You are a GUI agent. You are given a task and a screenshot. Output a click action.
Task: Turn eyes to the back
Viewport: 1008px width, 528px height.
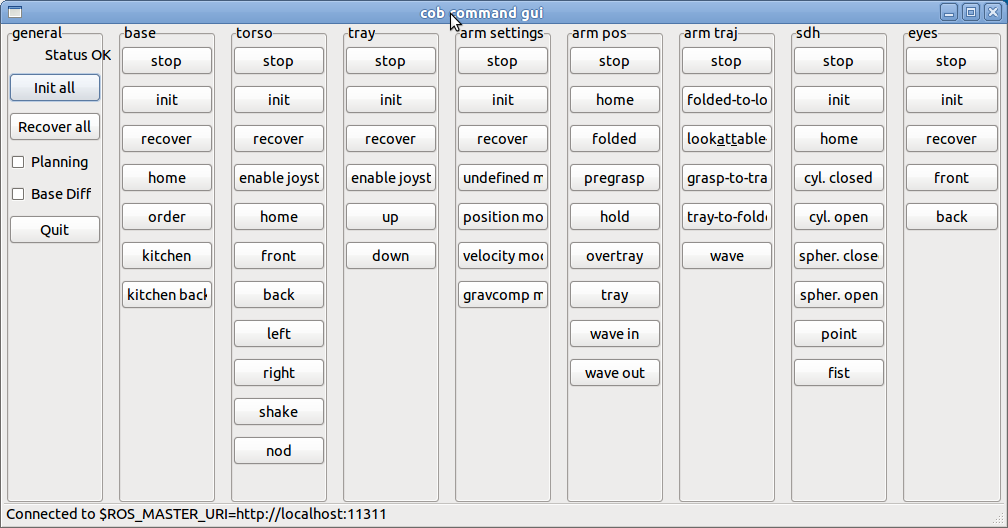(x=951, y=217)
